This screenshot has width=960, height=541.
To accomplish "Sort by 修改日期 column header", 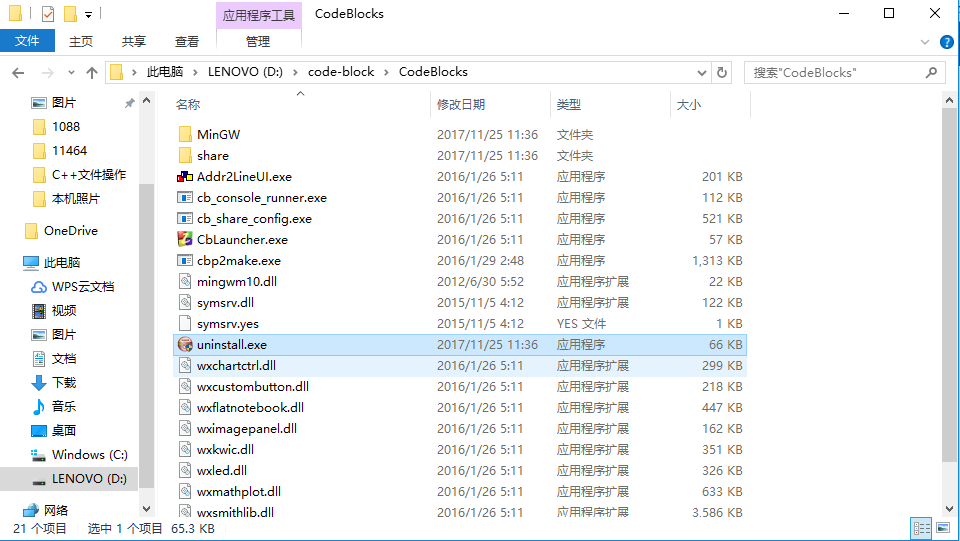I will pos(461,105).
